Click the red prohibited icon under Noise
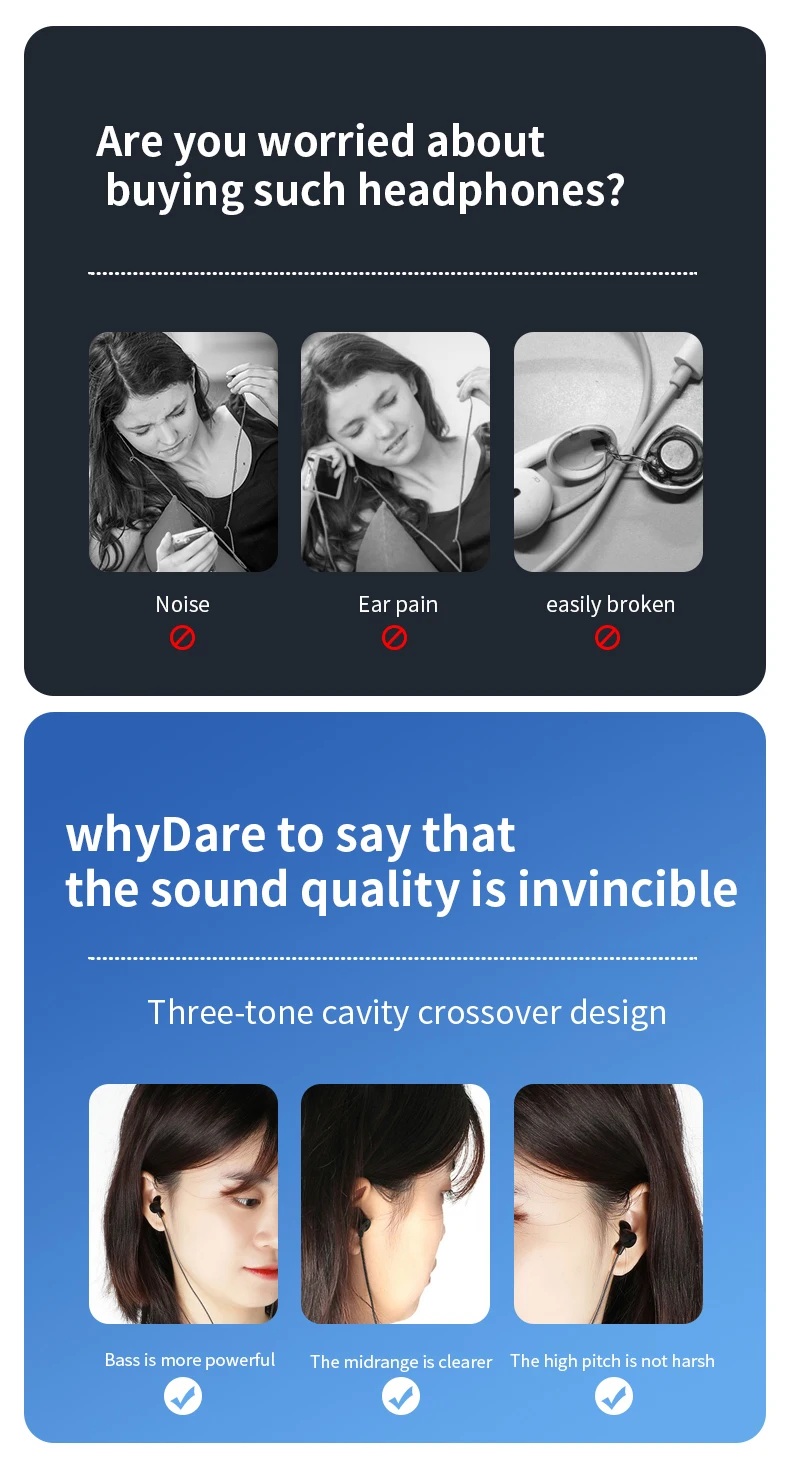This screenshot has height=1462, width=790. point(182,637)
